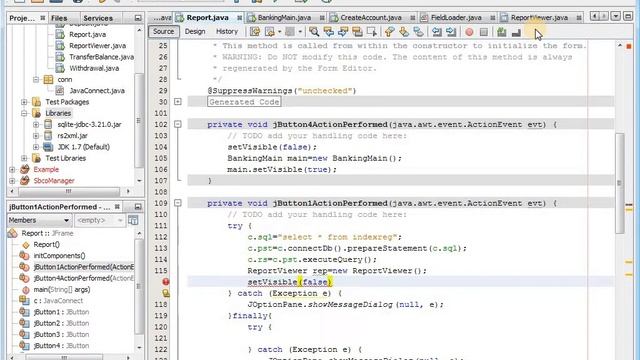This screenshot has height=360, width=640.
Task: Click the SbcoManager project icon
Action: (25, 180)
